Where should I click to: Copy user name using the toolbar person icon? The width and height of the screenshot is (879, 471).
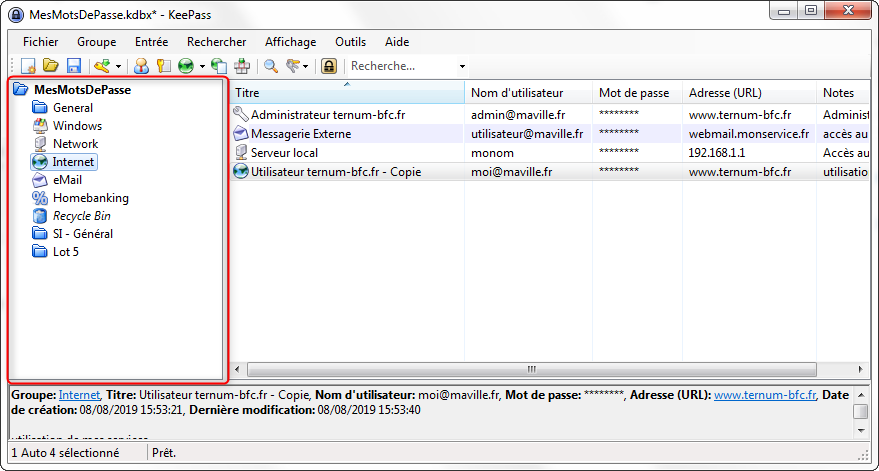(x=142, y=67)
